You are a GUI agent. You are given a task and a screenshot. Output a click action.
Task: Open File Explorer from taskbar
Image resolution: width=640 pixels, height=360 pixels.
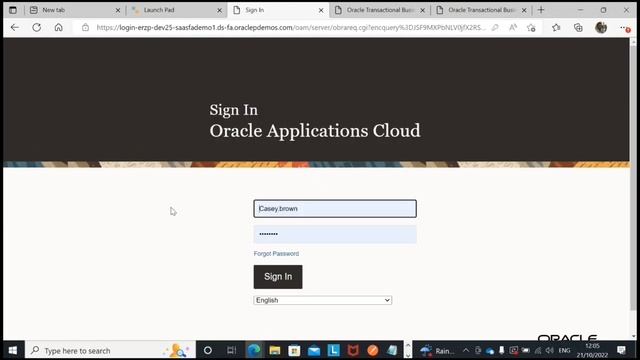click(275, 350)
